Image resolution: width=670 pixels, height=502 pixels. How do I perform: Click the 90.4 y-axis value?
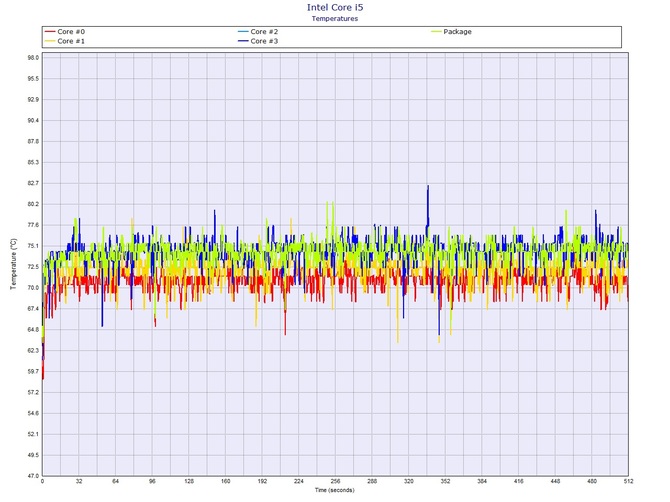click(33, 120)
